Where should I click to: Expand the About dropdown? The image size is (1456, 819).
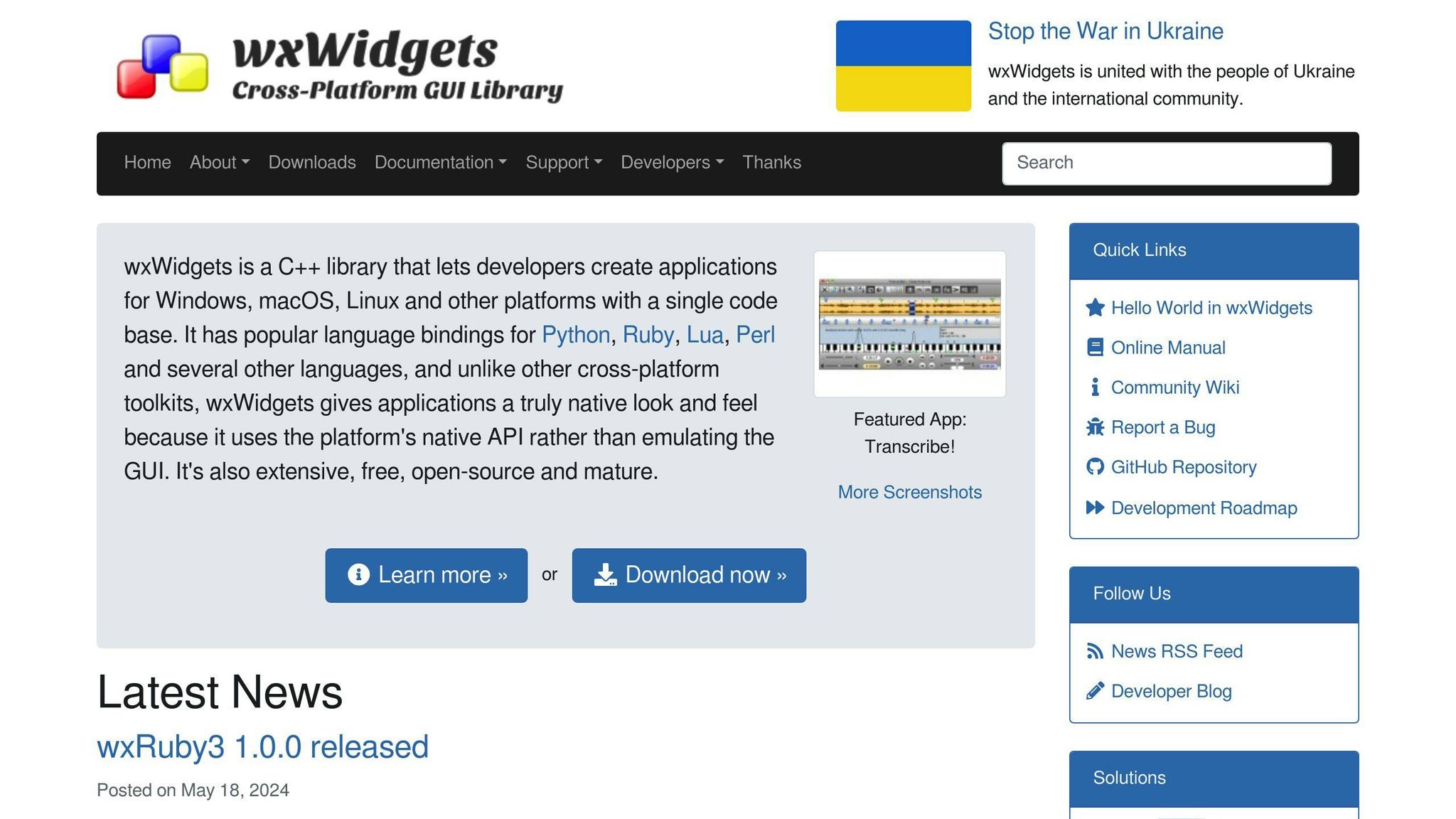click(219, 163)
